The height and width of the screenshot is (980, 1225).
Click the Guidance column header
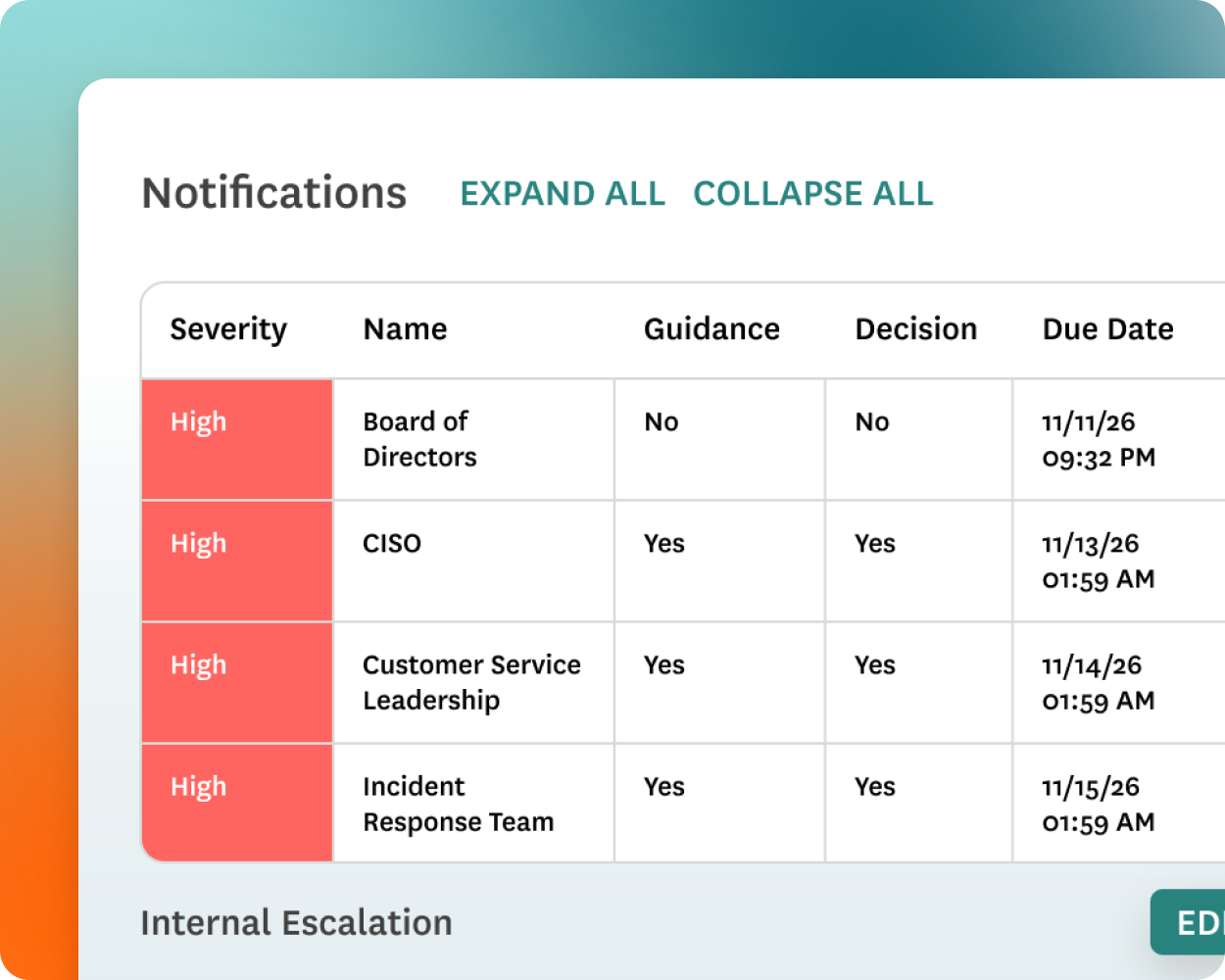(x=711, y=329)
